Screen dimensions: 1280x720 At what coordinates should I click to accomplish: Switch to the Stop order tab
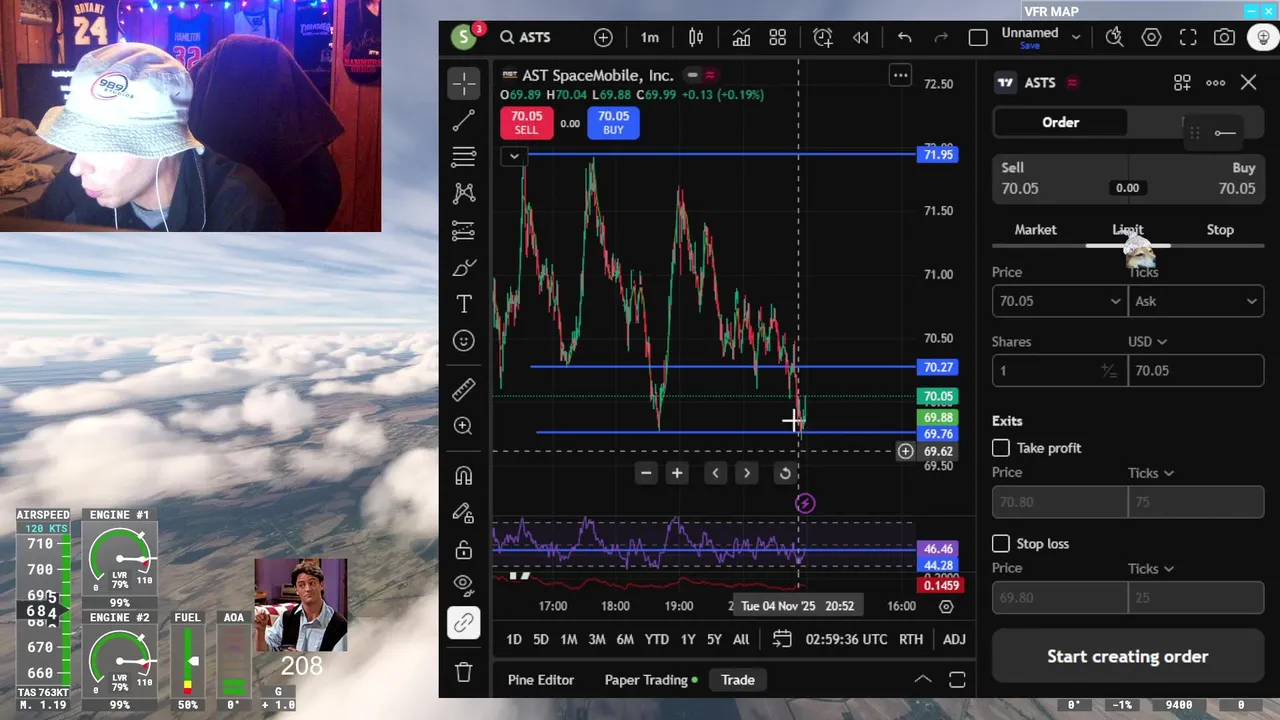[x=1220, y=229]
